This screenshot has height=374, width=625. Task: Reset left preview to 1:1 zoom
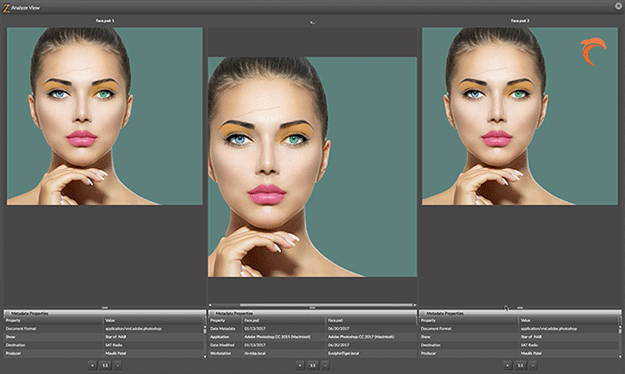(105, 365)
